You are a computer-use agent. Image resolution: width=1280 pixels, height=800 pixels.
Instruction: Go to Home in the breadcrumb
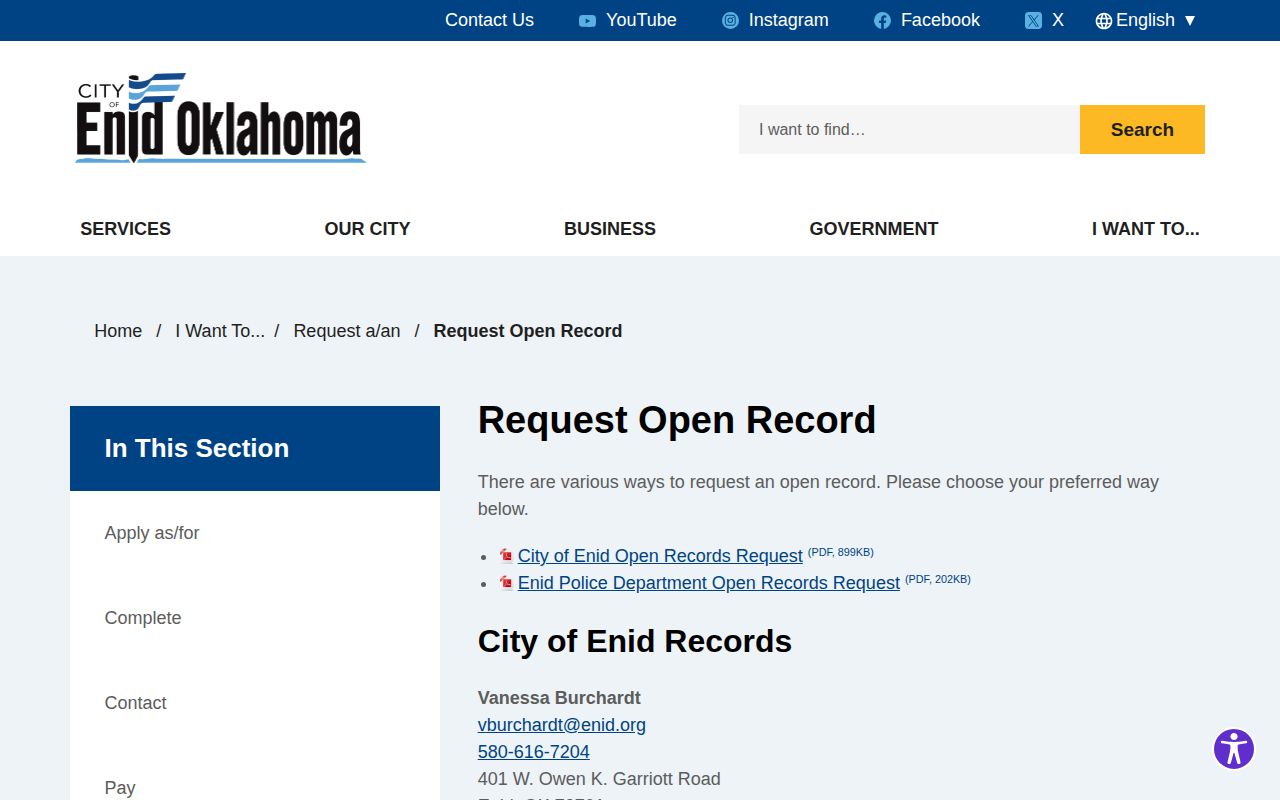(118, 331)
